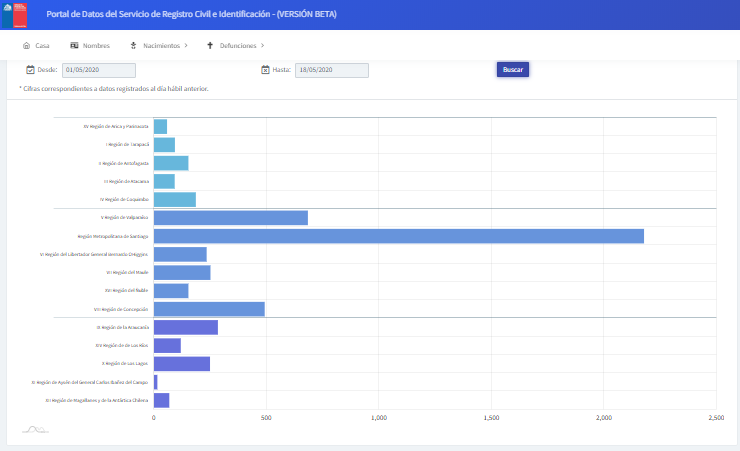This screenshot has height=451, width=740.
Task: Expand the Defunciones submenu chevron
Action: 262,45
